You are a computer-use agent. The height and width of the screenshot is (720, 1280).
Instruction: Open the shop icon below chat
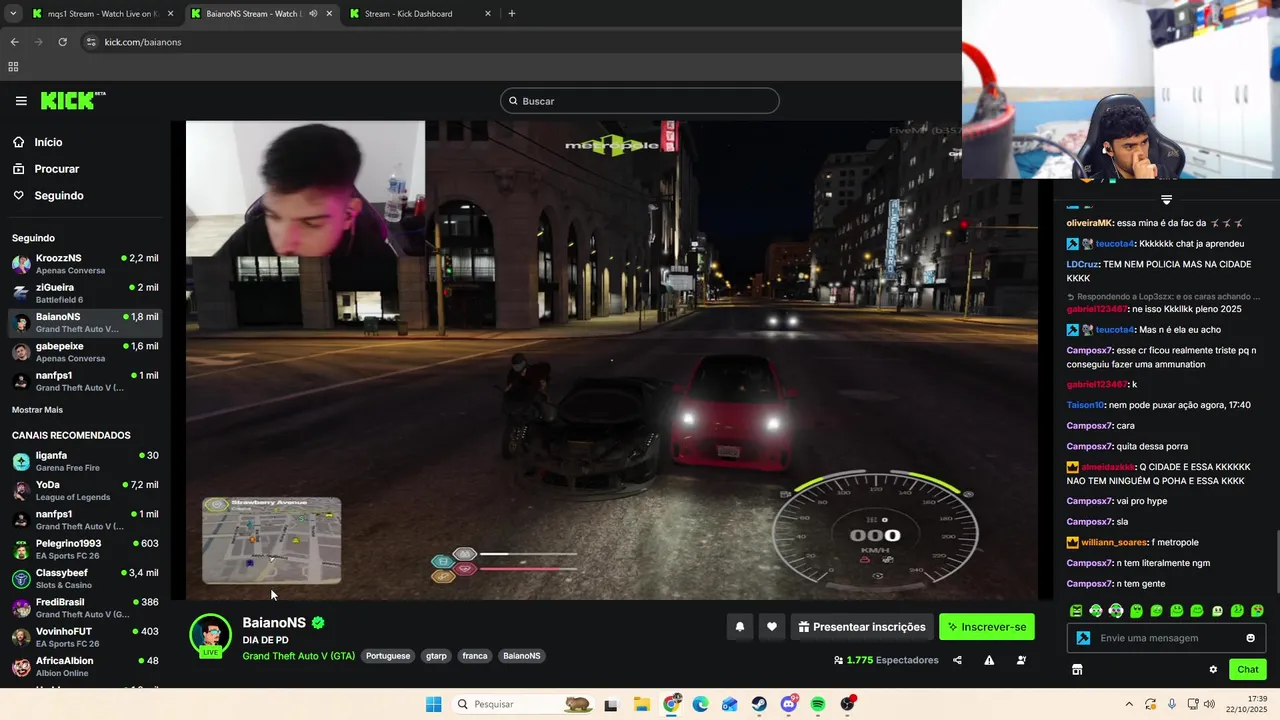1077,670
